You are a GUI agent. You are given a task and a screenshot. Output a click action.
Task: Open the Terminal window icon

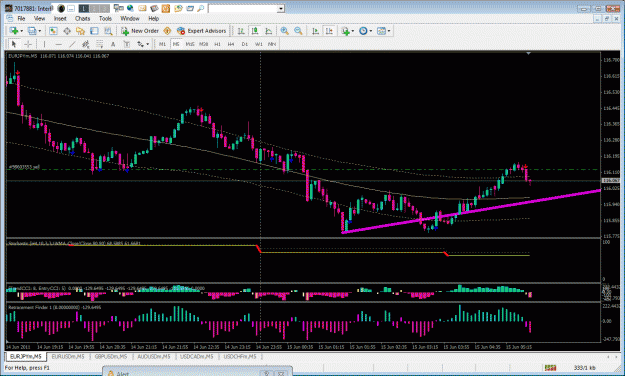[94, 31]
